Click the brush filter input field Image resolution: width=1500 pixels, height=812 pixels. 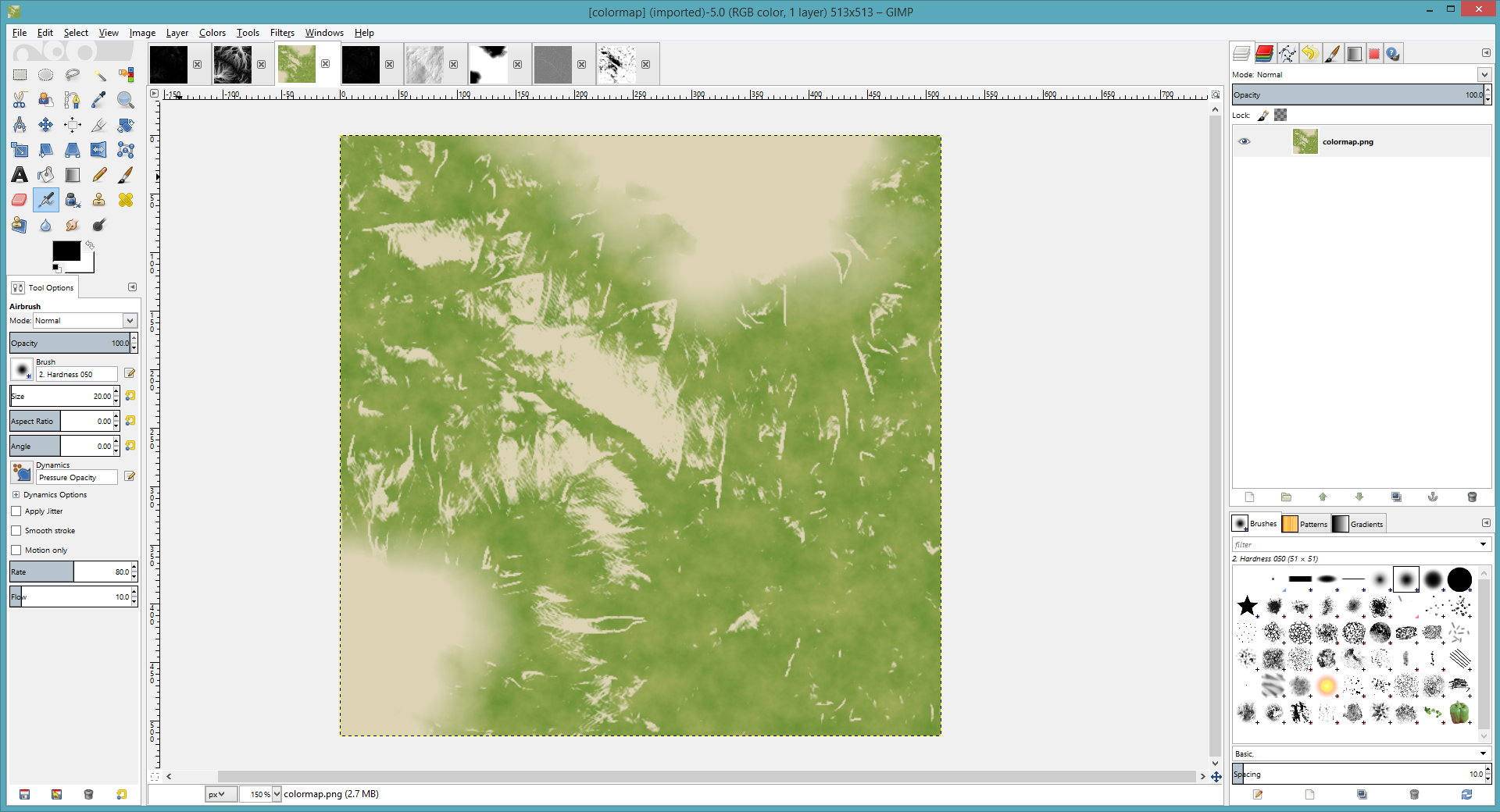point(1355,544)
